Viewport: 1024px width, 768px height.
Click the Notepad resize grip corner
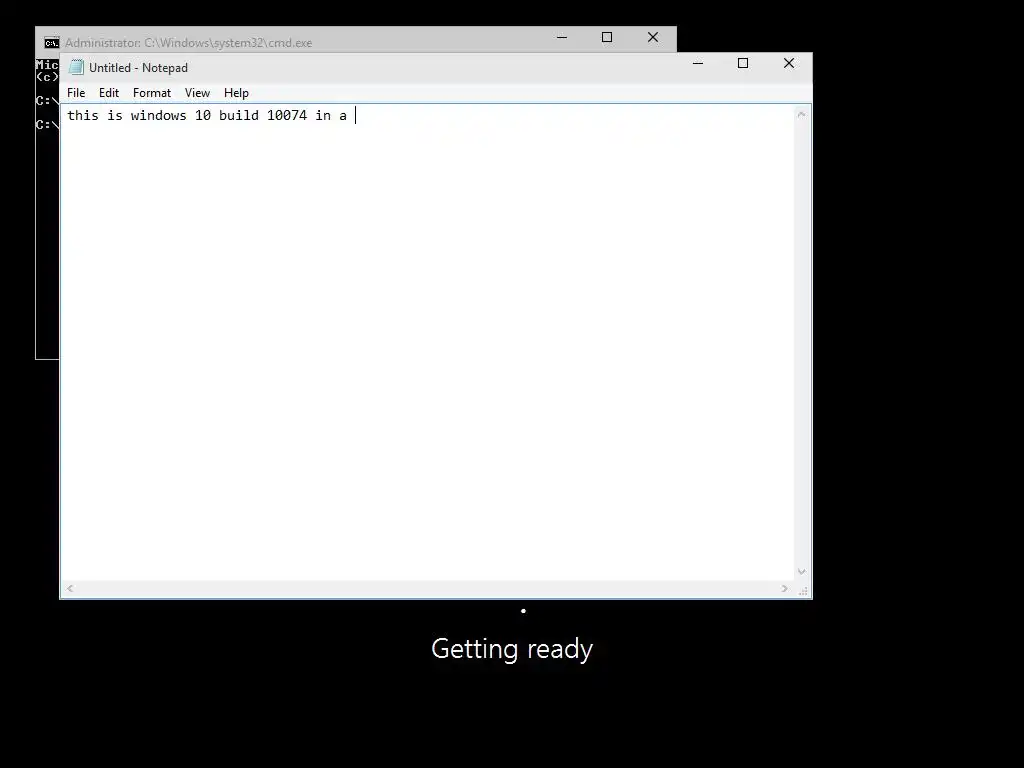(x=803, y=590)
